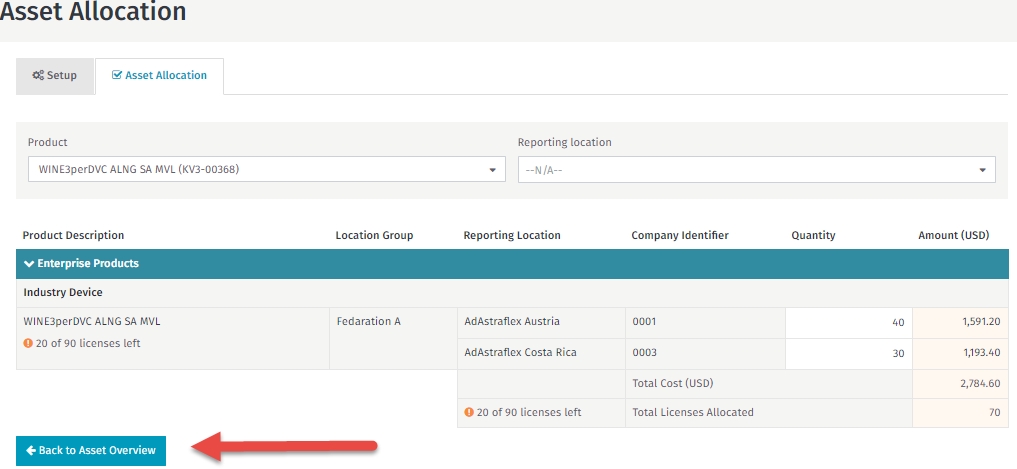The width and height of the screenshot is (1017, 469).
Task: Click Back to Asset Overview button
Action: point(91,450)
